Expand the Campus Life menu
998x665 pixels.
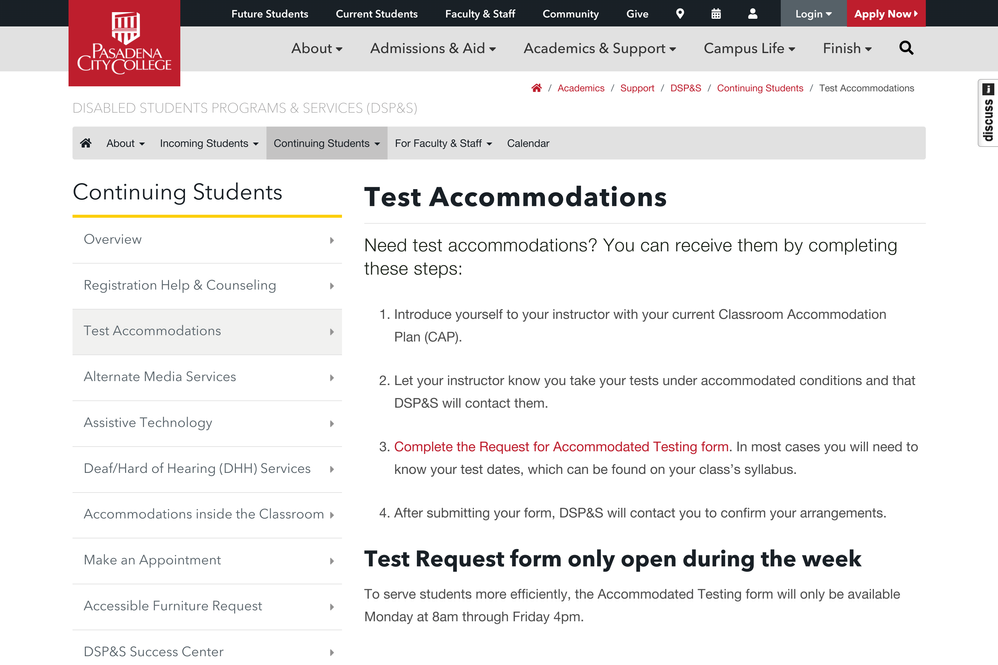[749, 48]
